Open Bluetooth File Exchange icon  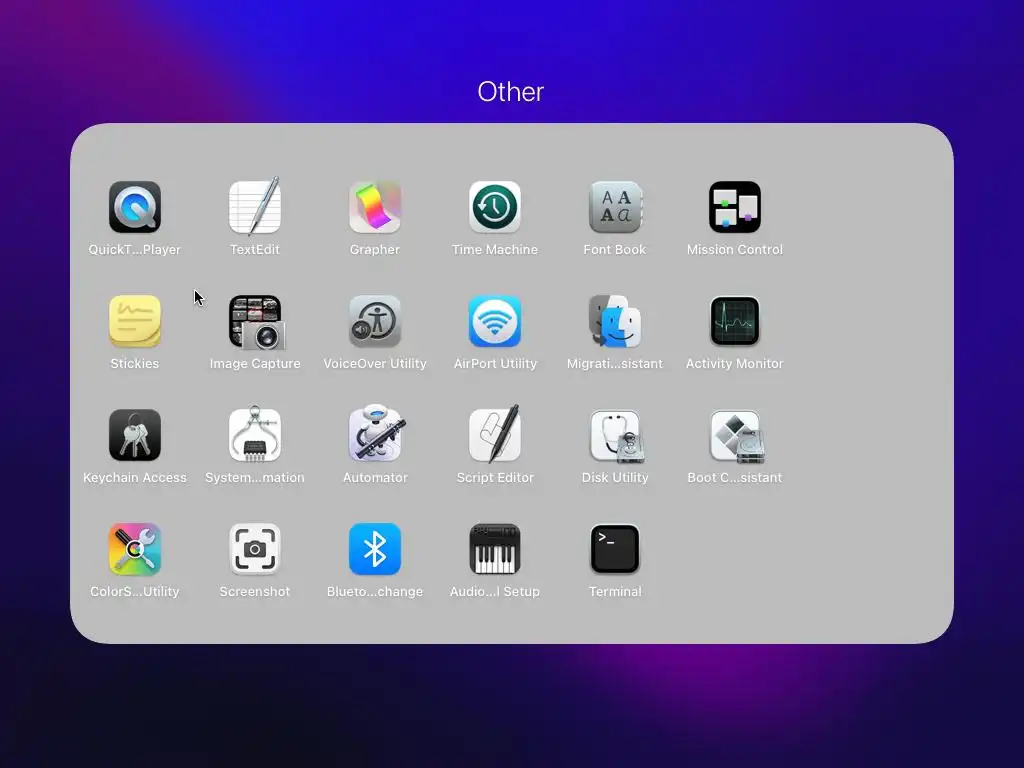point(375,549)
